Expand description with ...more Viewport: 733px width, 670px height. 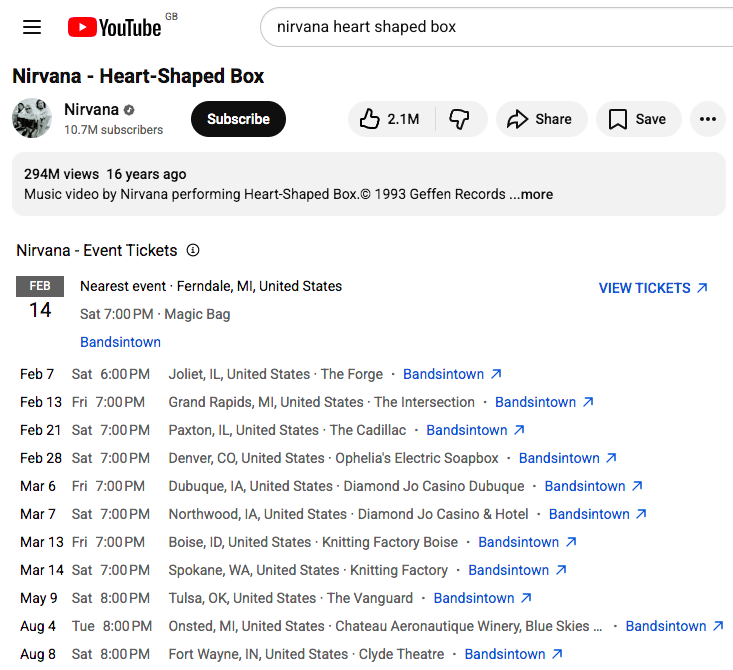tap(531, 194)
